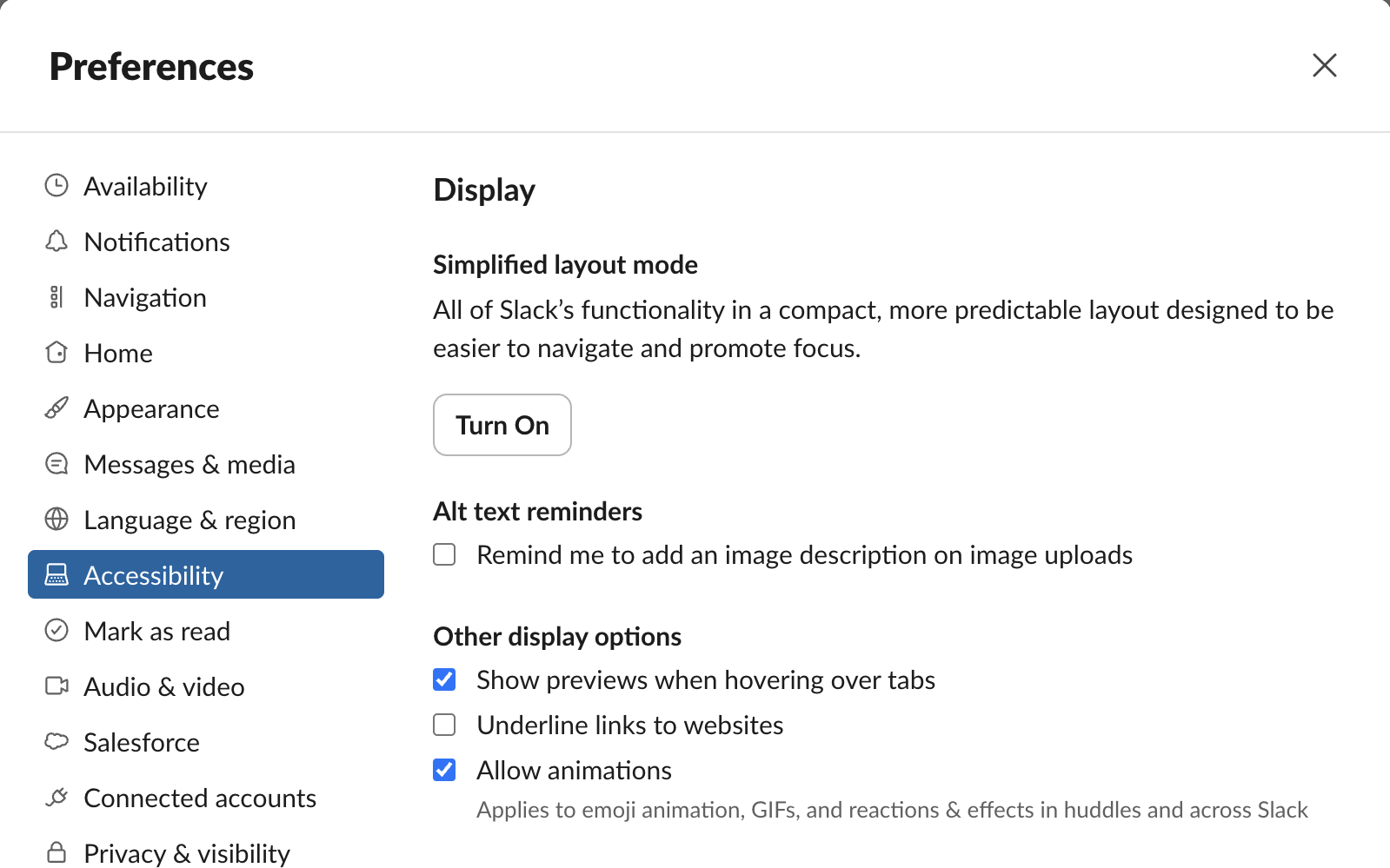Click the plug icon for Connected accounts
1390x868 pixels.
coord(57,797)
